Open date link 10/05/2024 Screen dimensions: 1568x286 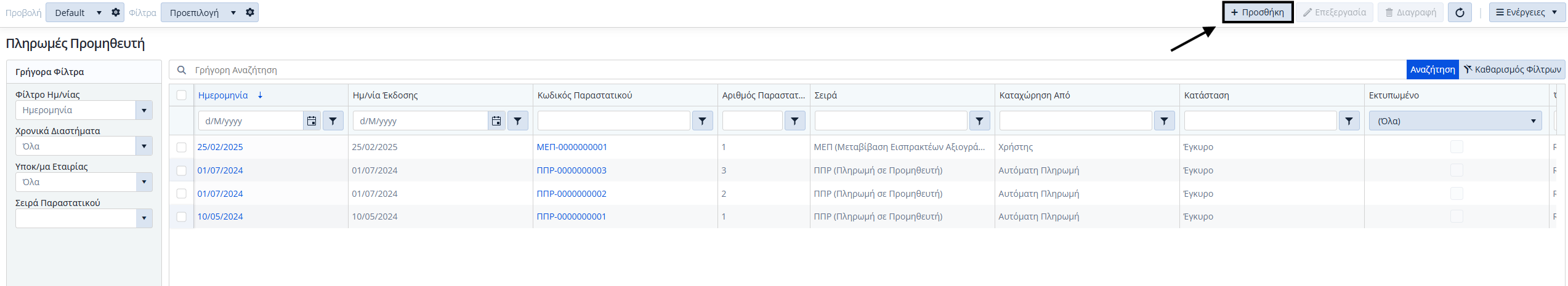(220, 216)
